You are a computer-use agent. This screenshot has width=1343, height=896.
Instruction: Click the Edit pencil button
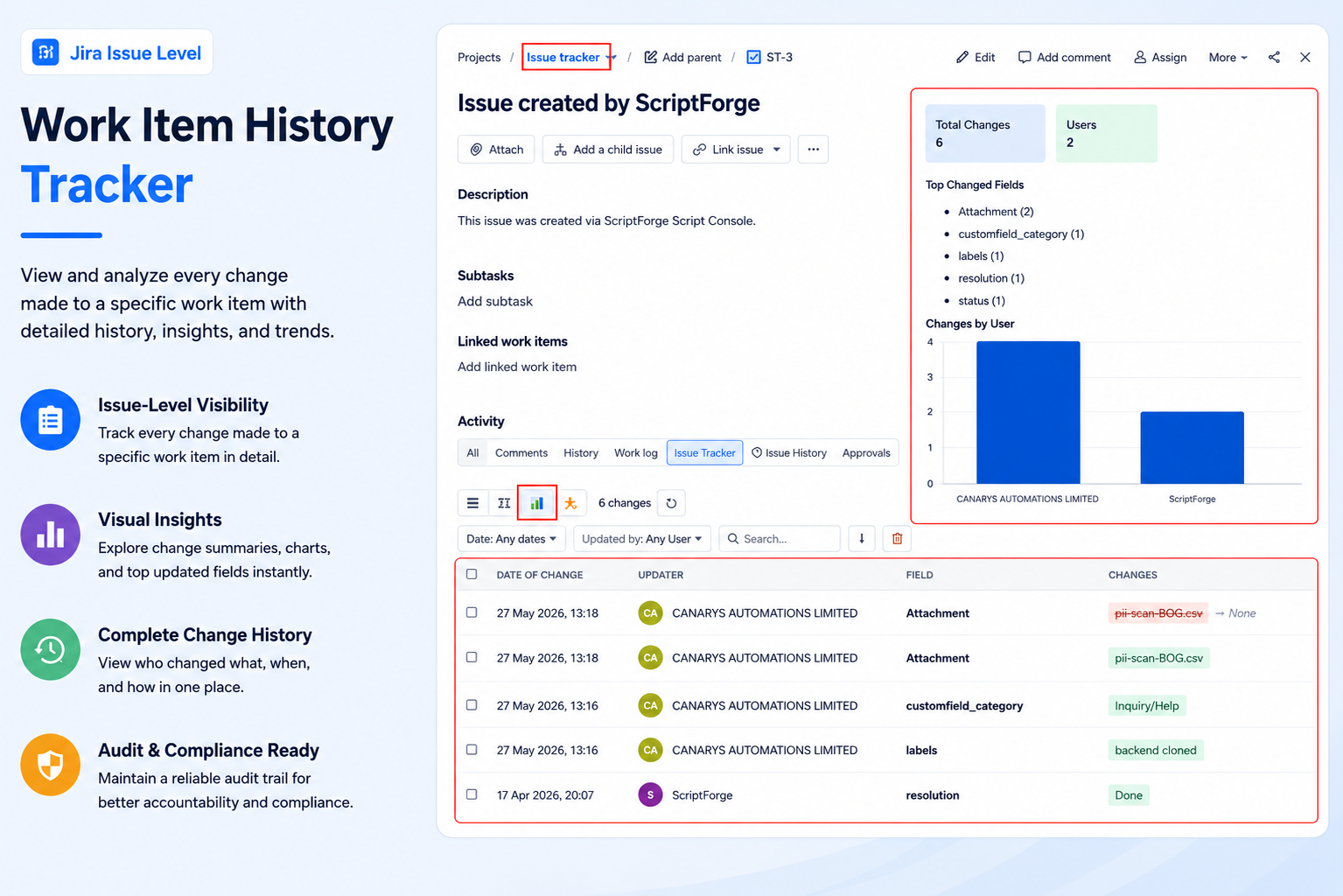(976, 57)
